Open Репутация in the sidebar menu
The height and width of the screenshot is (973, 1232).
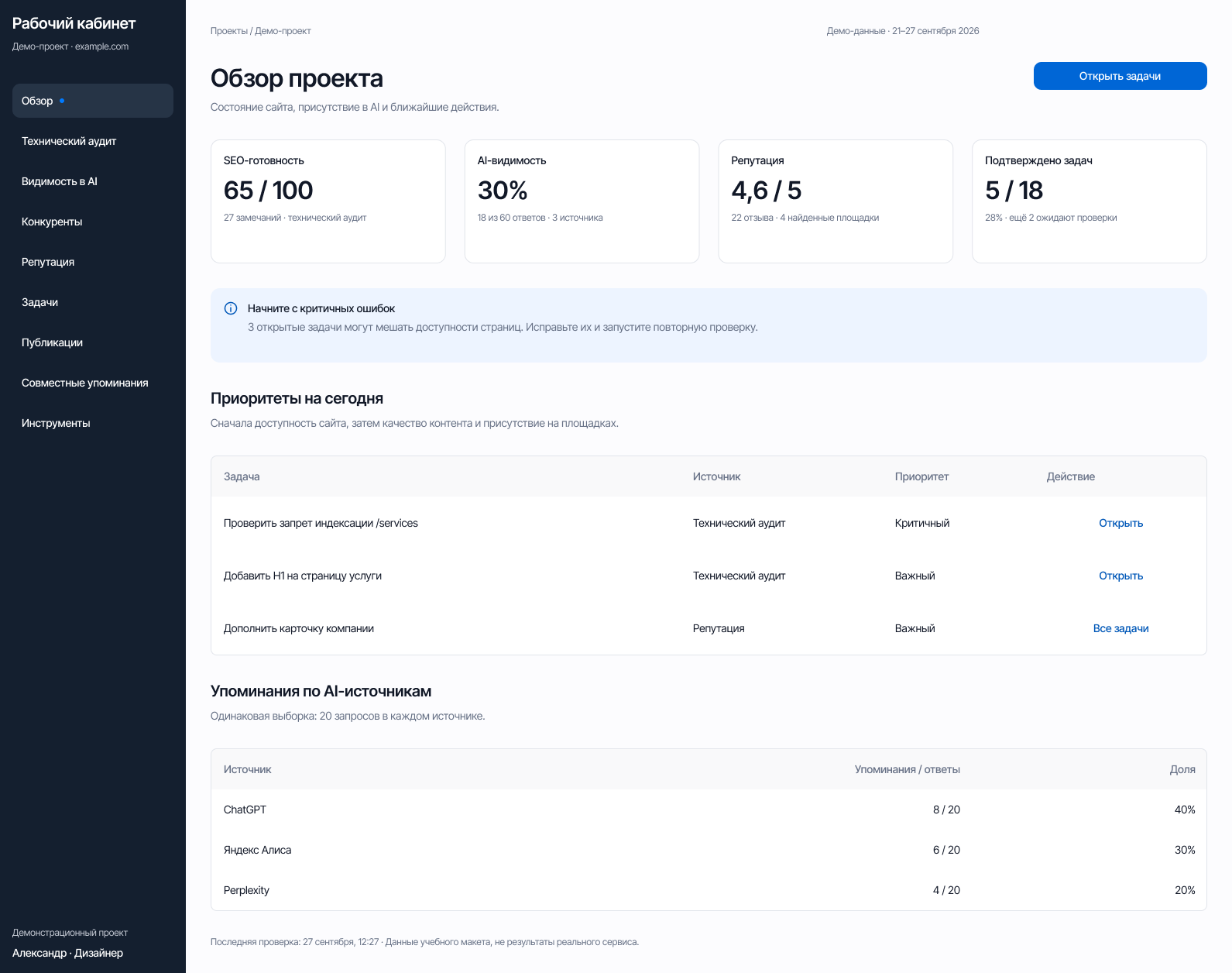pos(93,262)
